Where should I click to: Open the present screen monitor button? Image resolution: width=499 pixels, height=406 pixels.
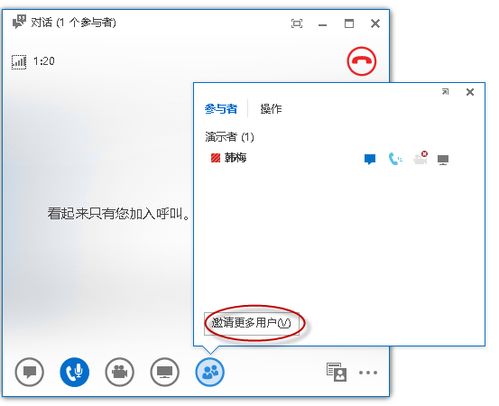[x=165, y=372]
